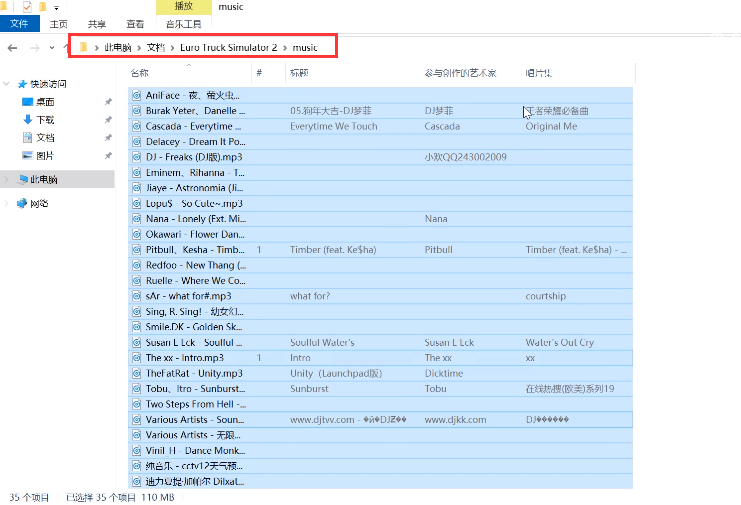This screenshot has width=741, height=505.
Task: Collapse the 快速访问 tree node
Action: [x=7, y=84]
